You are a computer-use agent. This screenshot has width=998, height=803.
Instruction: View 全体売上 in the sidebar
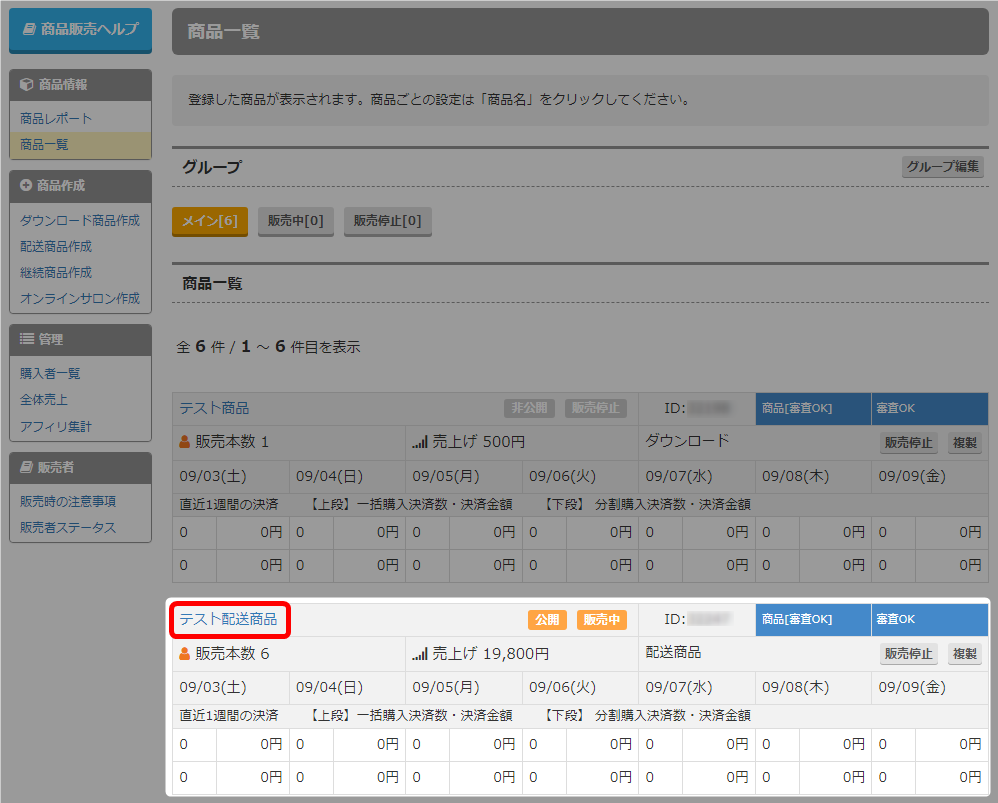(44, 399)
